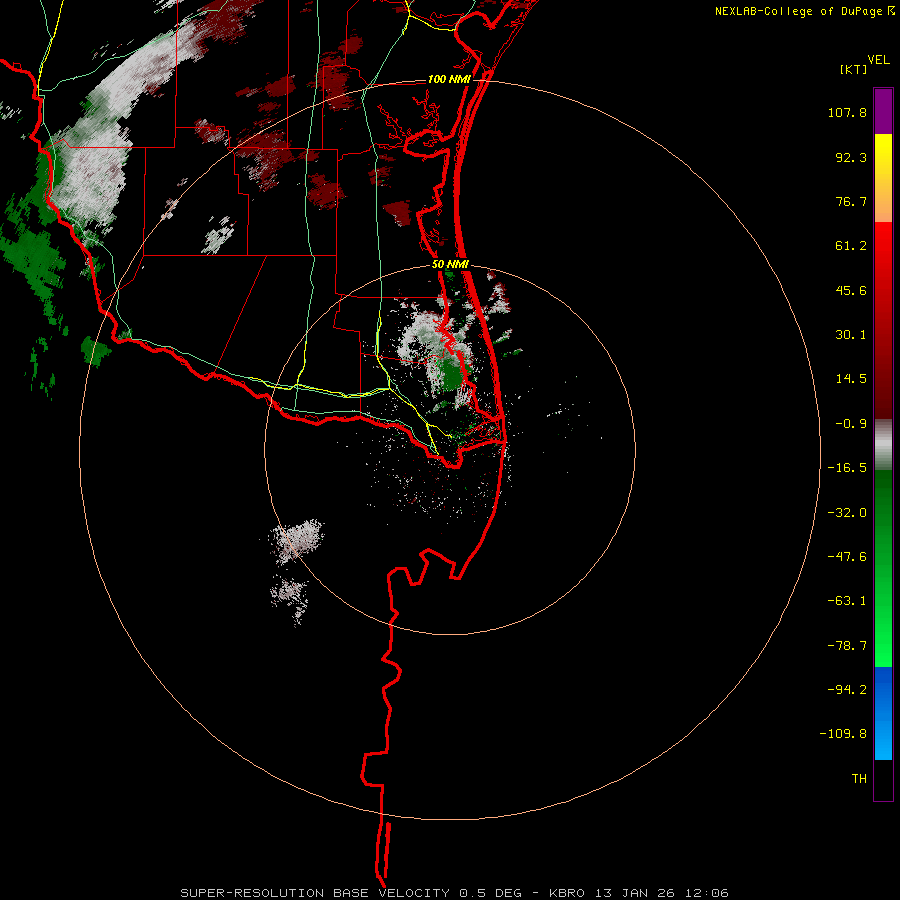Screen dimensions: 900x900
Task: Click the purple swatch on color bar
Action: tap(883, 111)
